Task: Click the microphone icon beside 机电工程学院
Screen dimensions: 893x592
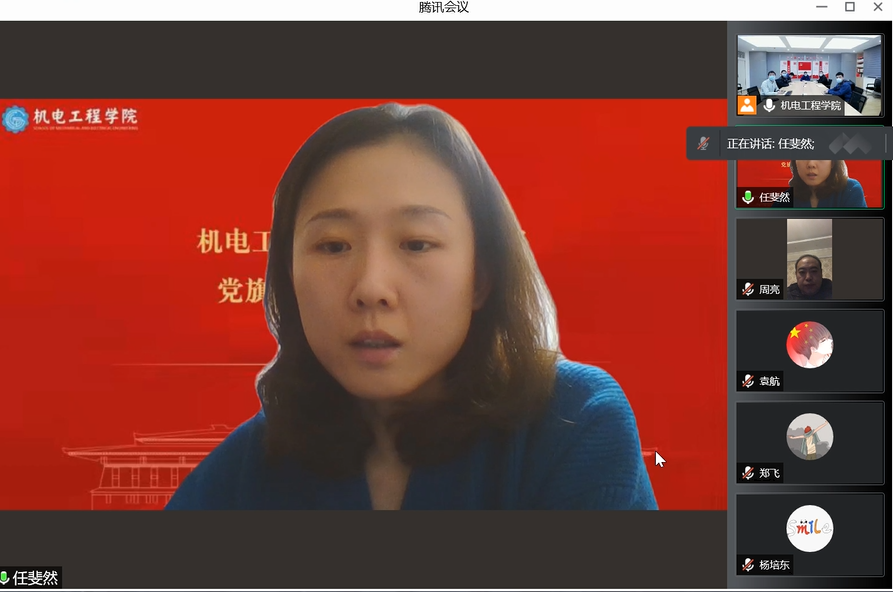Action: (769, 105)
